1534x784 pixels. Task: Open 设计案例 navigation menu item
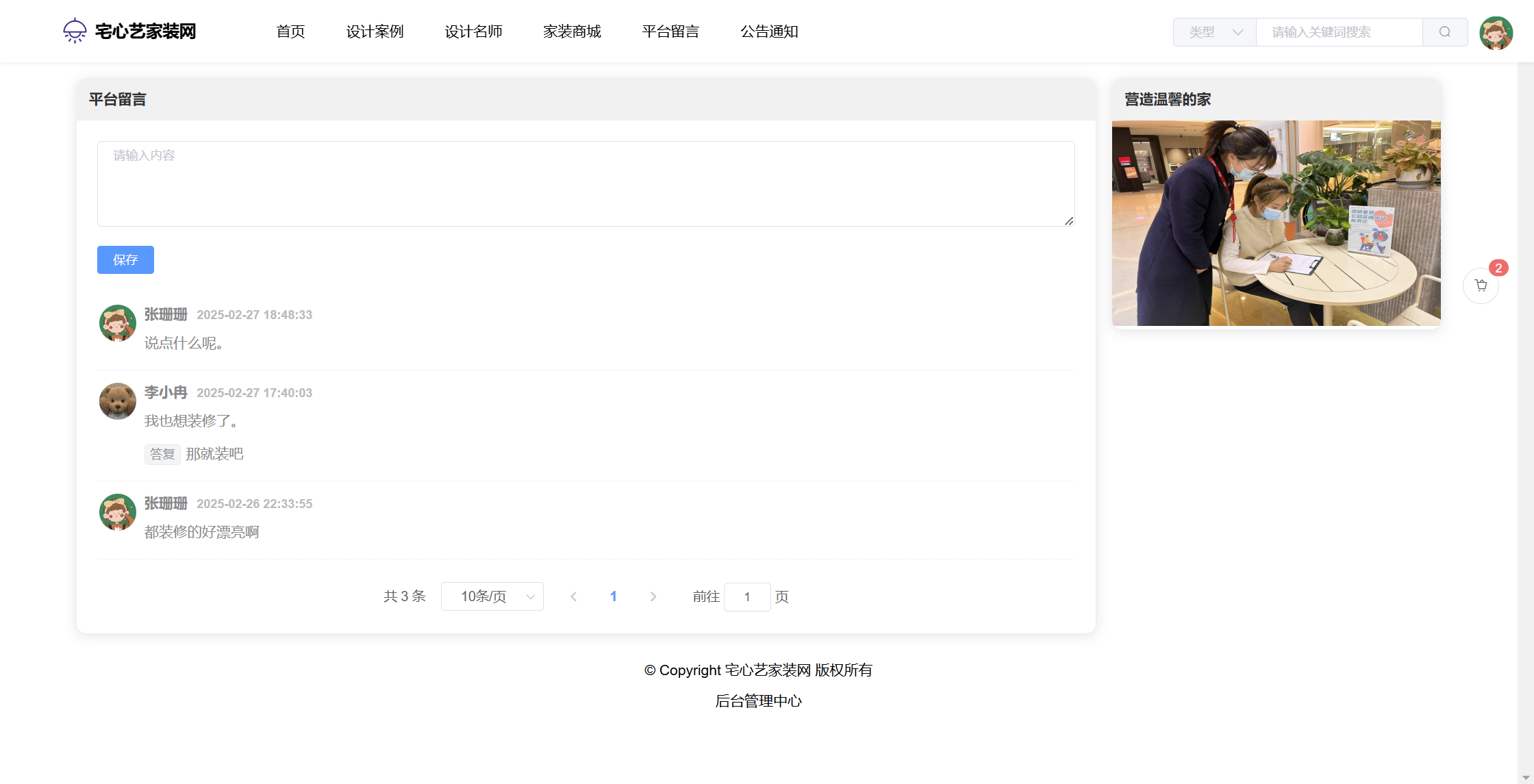(x=375, y=31)
